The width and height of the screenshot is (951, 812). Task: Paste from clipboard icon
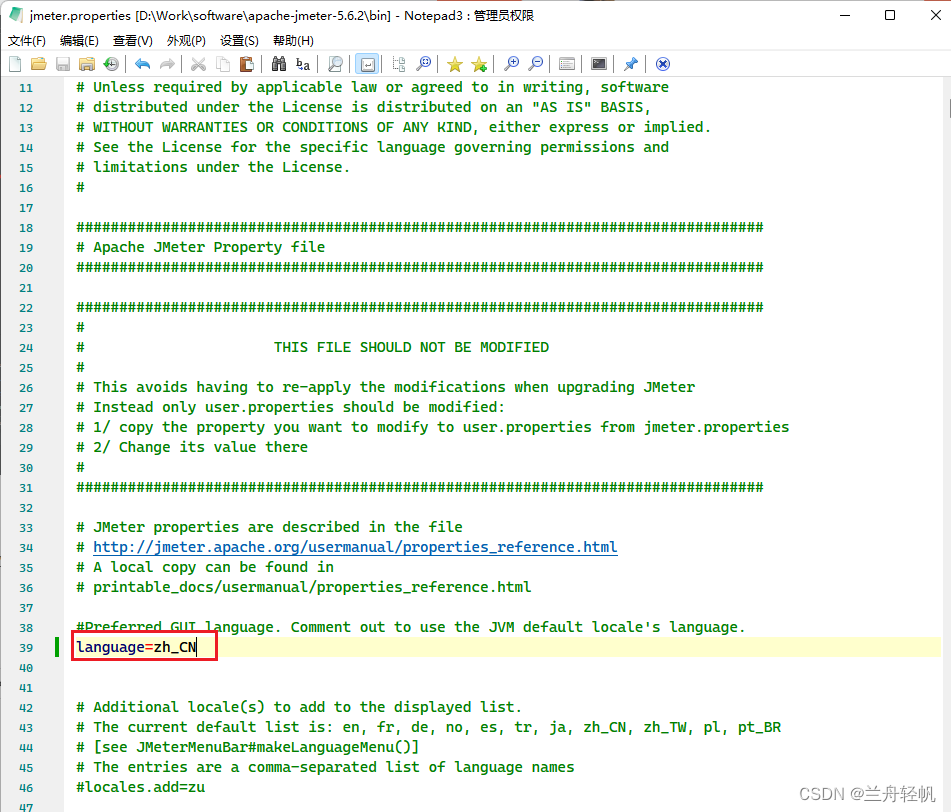point(247,64)
